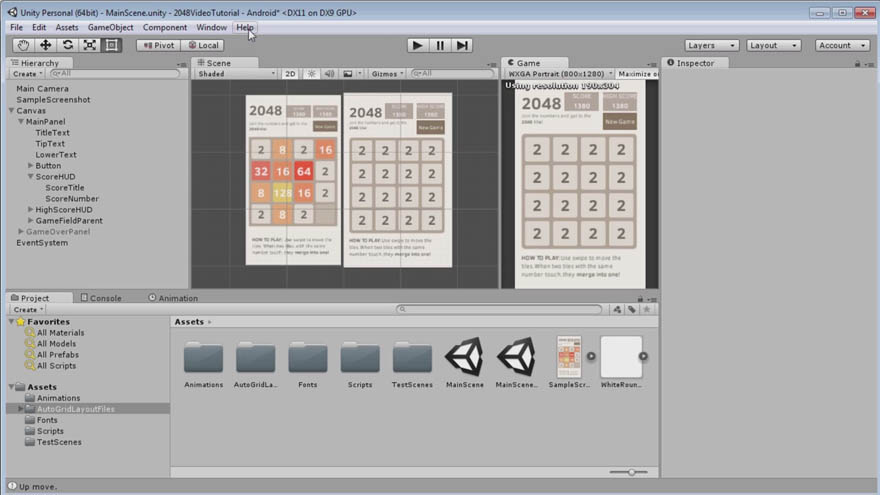Open the Account dropdown

pos(842,45)
